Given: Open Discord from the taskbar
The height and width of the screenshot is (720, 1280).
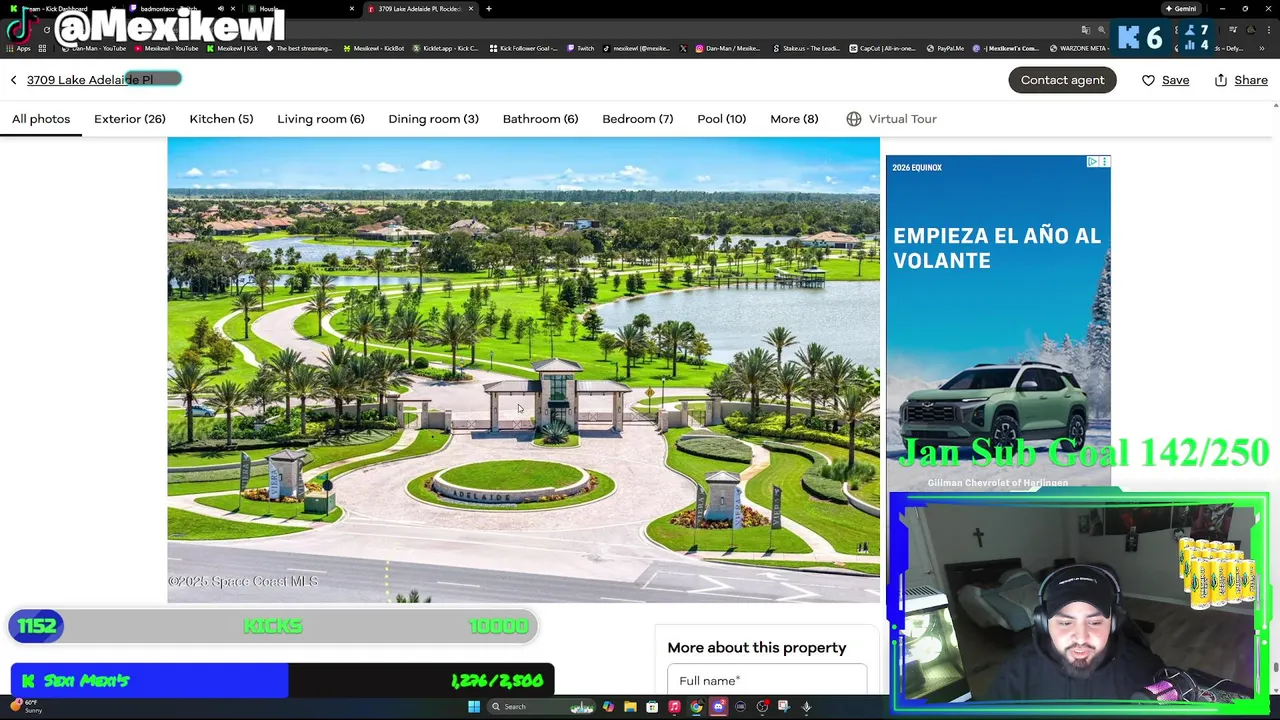Looking at the screenshot, I should click(x=718, y=706).
